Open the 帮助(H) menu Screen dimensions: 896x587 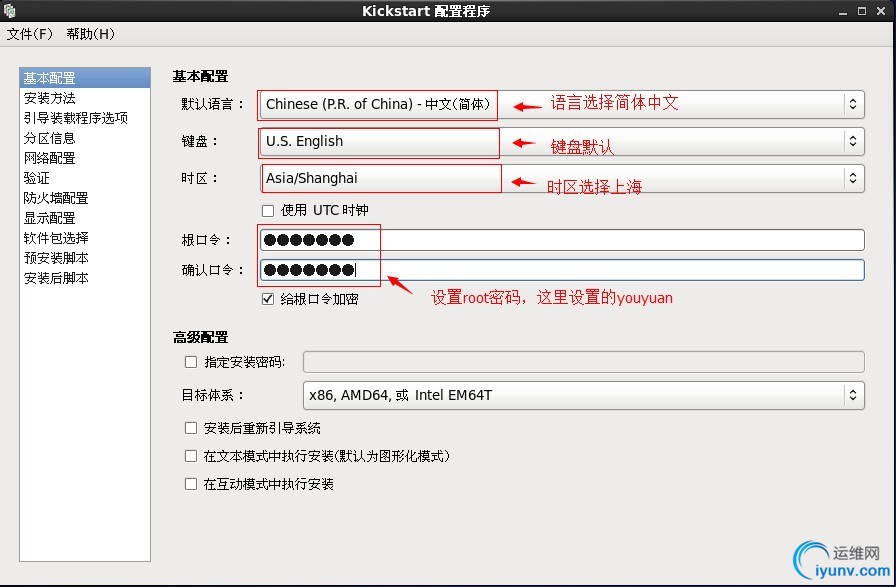[x=90, y=34]
